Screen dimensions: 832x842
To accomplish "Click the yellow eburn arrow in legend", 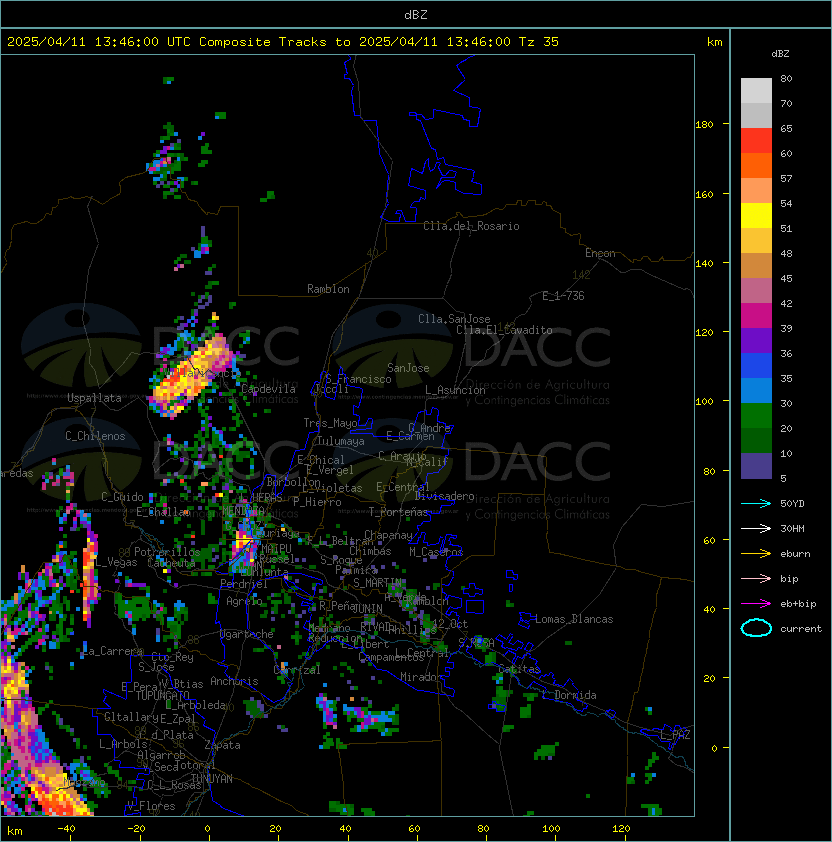I will [x=756, y=554].
